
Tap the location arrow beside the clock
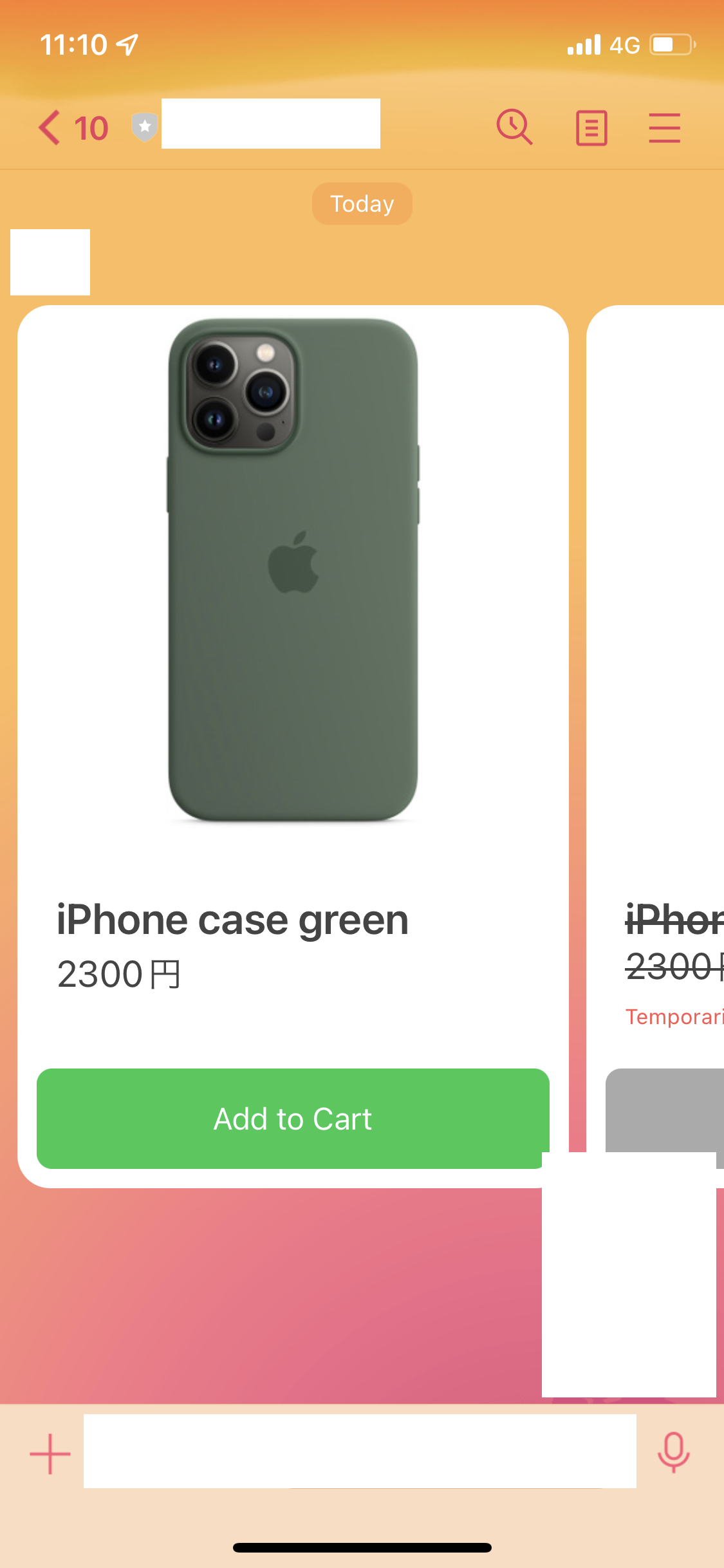[x=127, y=44]
